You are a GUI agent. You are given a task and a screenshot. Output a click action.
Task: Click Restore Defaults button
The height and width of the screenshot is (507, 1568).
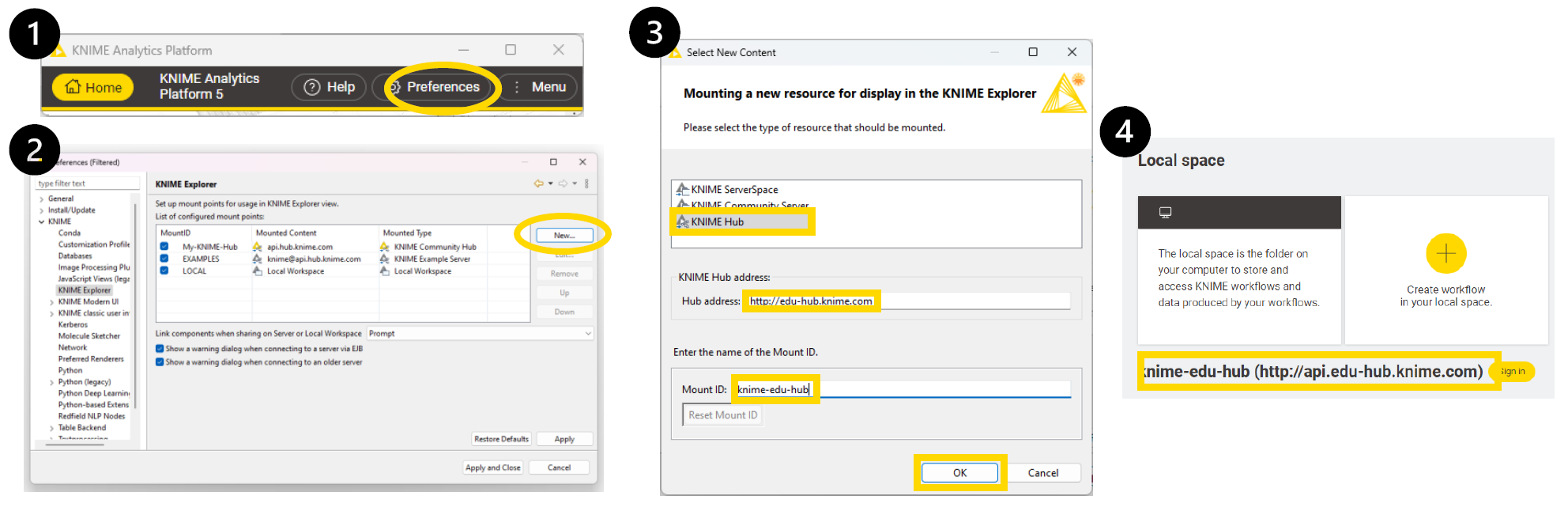[501, 439]
